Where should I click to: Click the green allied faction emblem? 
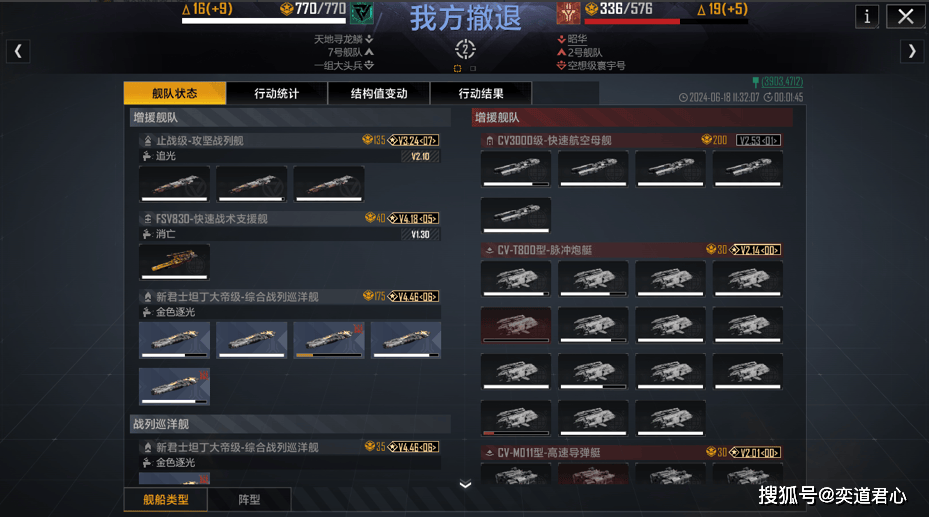361,13
